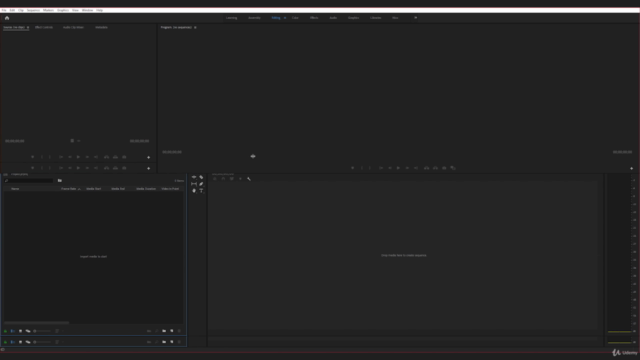640x360 pixels.
Task: Add a marker in the Program monitor
Action: (x=353, y=168)
